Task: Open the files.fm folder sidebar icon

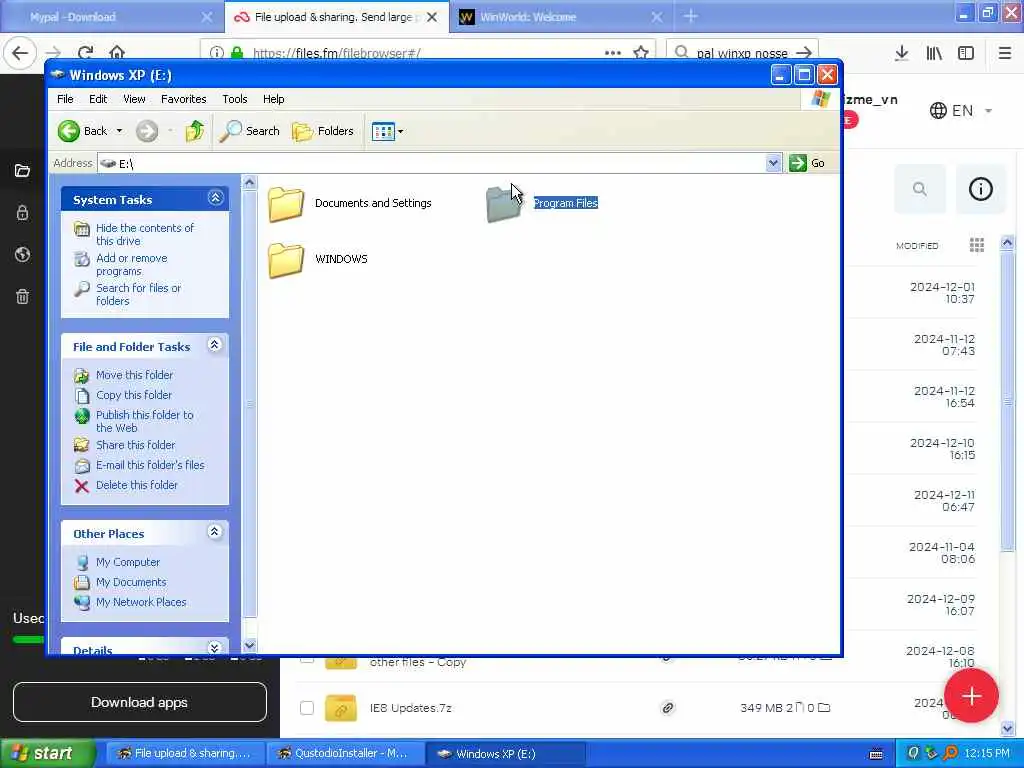Action: tap(22, 171)
